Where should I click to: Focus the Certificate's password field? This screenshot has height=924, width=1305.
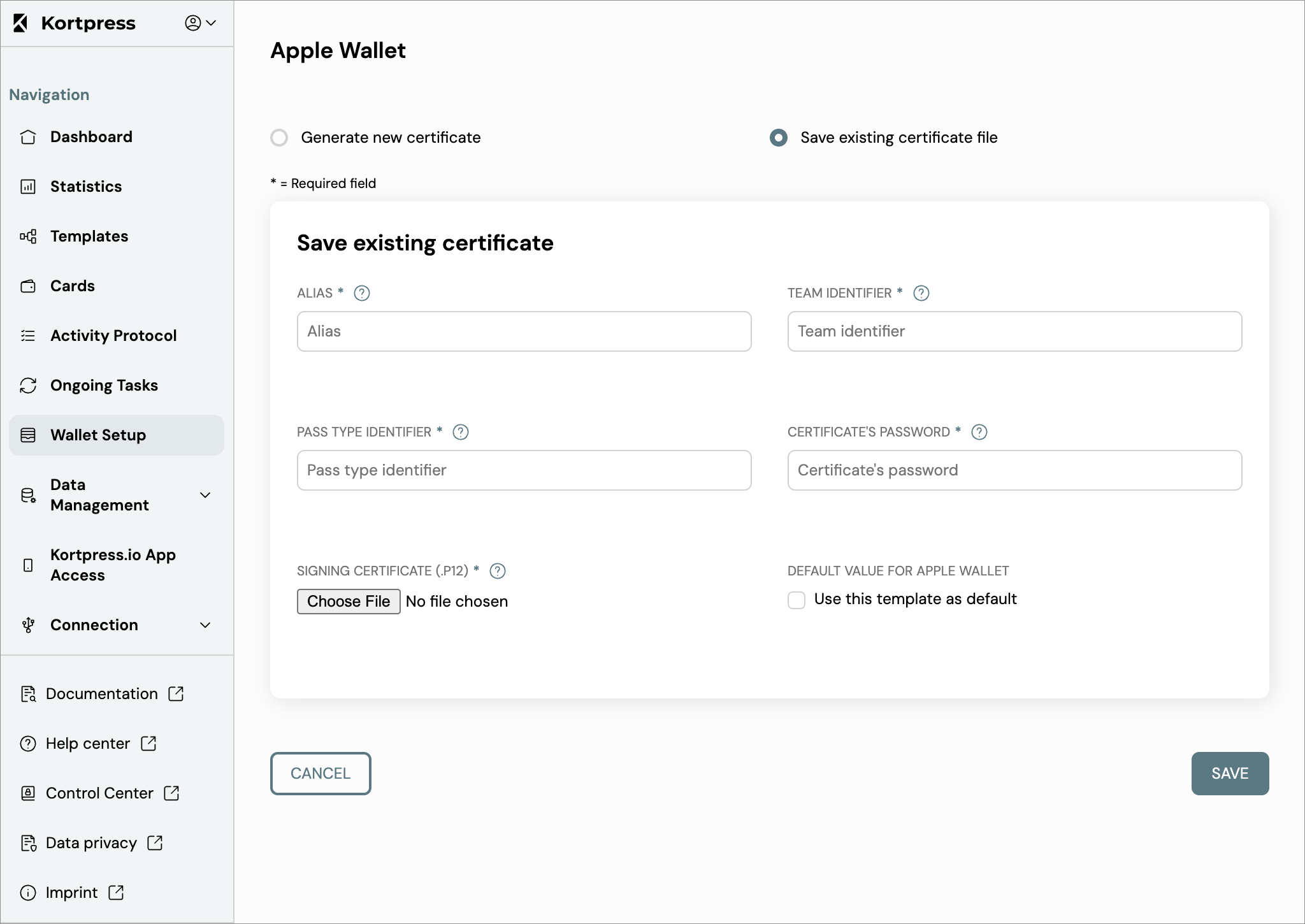1015,470
